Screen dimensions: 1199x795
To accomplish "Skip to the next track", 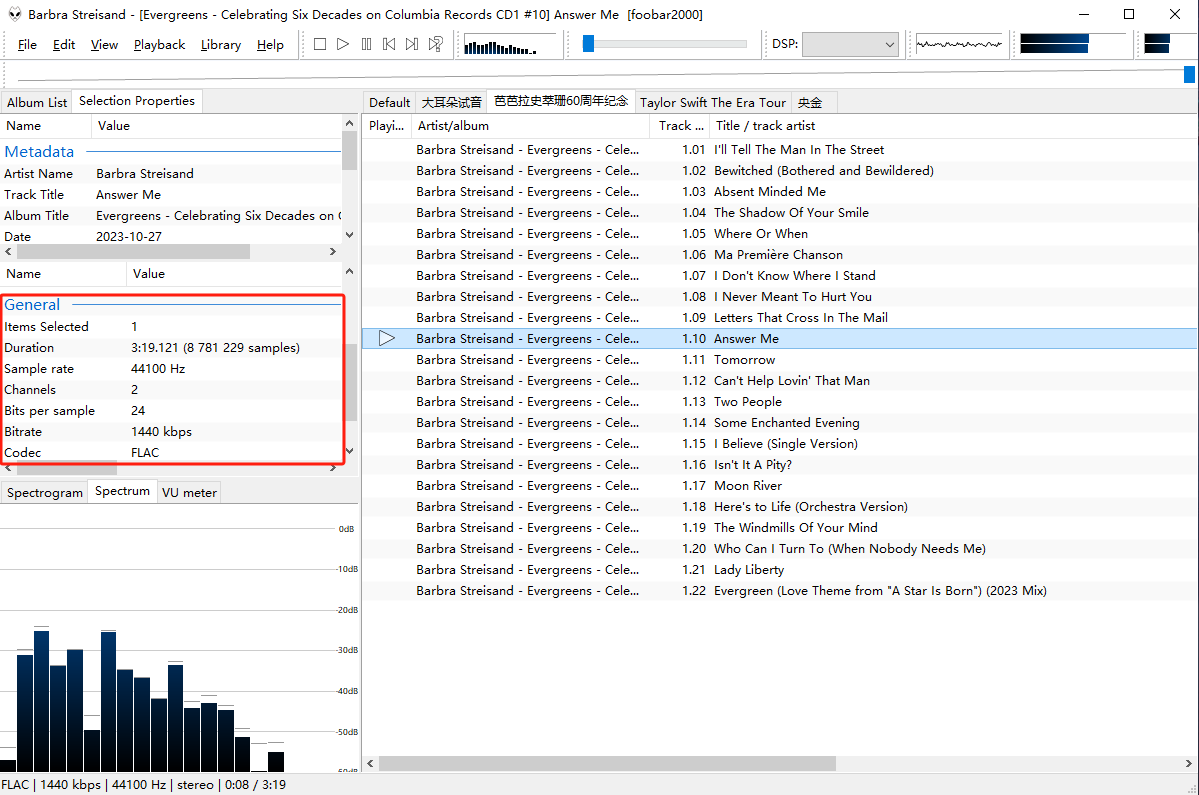I will pos(412,44).
